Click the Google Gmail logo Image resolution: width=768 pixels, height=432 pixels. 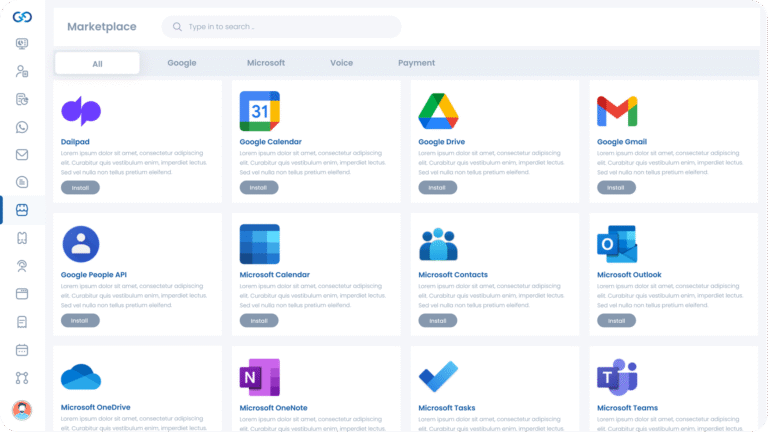pyautogui.click(x=617, y=111)
